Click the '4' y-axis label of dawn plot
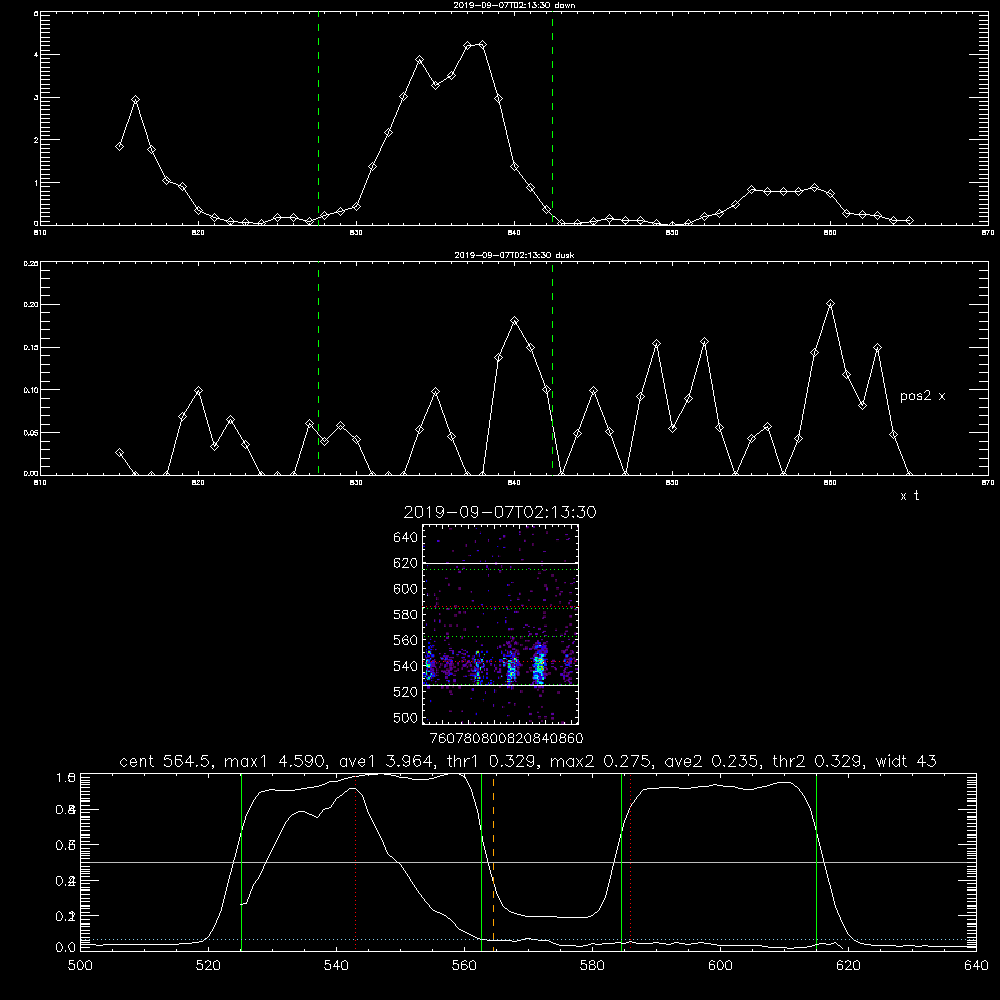 click(x=36, y=55)
